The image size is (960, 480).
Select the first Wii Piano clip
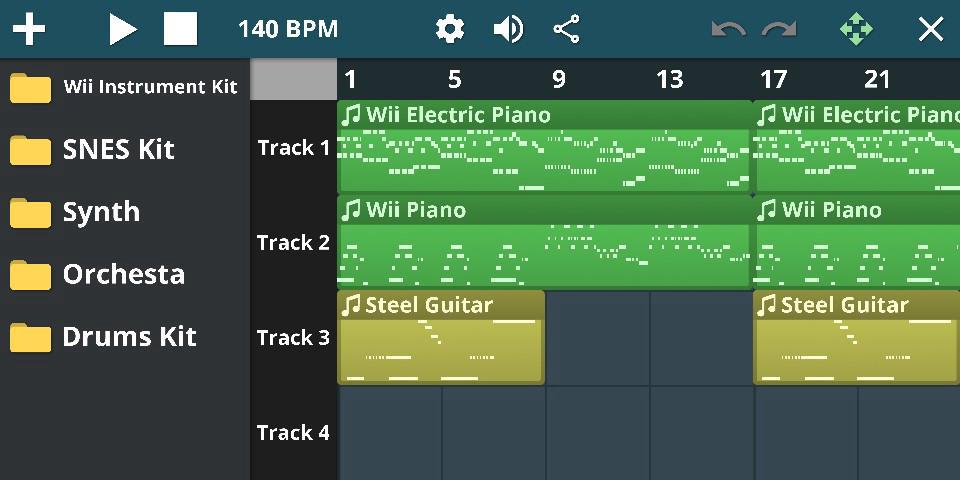pos(543,244)
